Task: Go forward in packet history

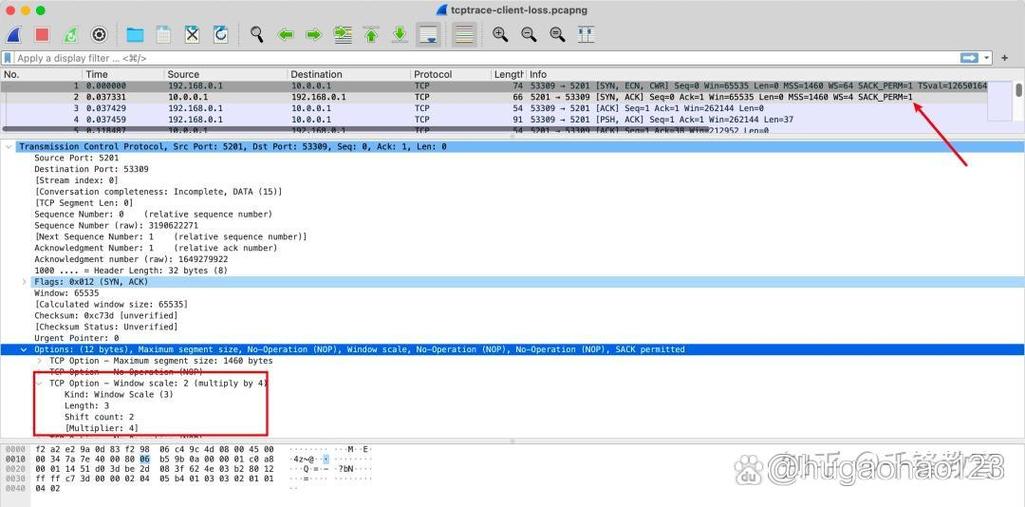Action: (314, 34)
